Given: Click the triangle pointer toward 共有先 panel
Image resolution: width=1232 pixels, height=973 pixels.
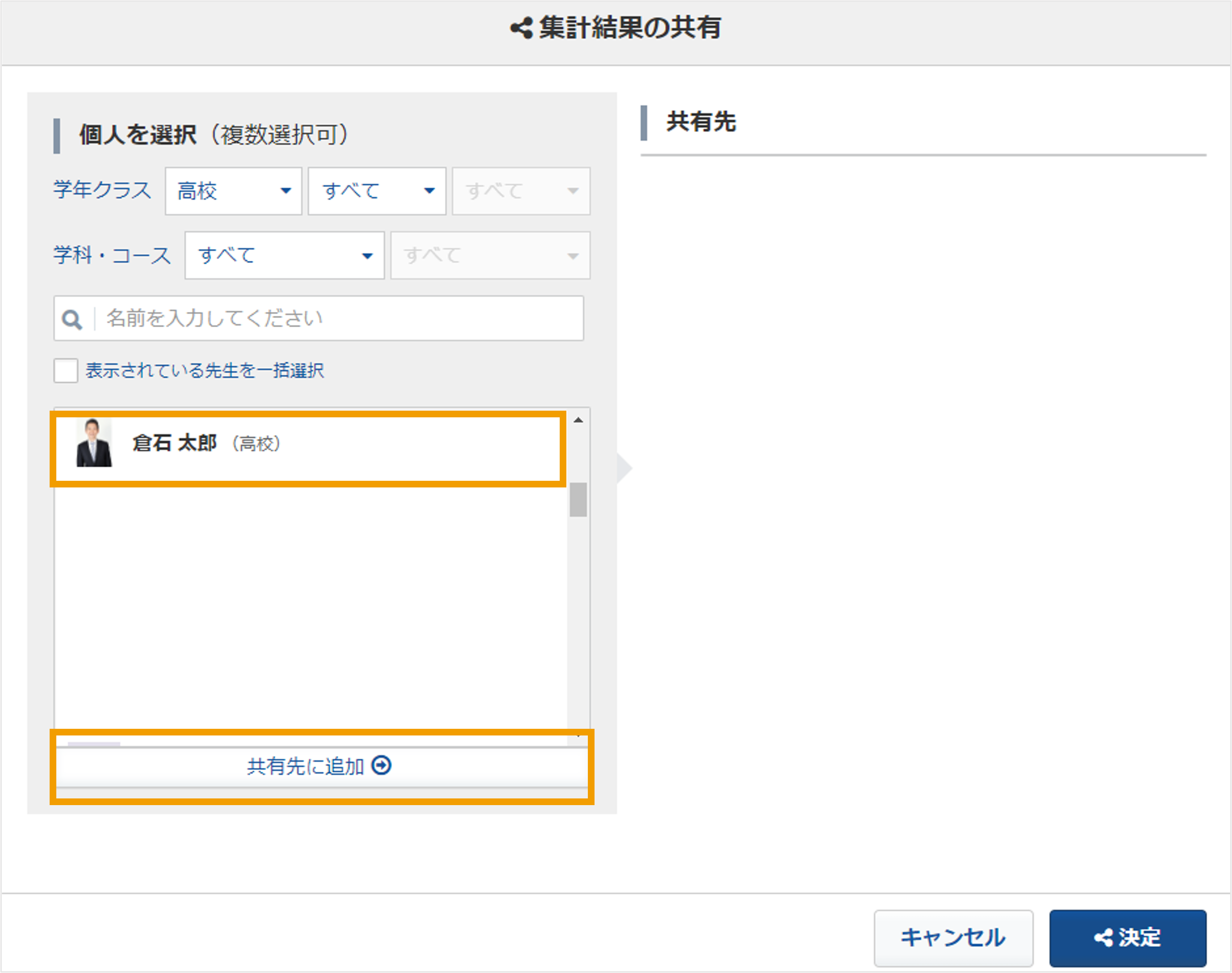Looking at the screenshot, I should click(625, 468).
